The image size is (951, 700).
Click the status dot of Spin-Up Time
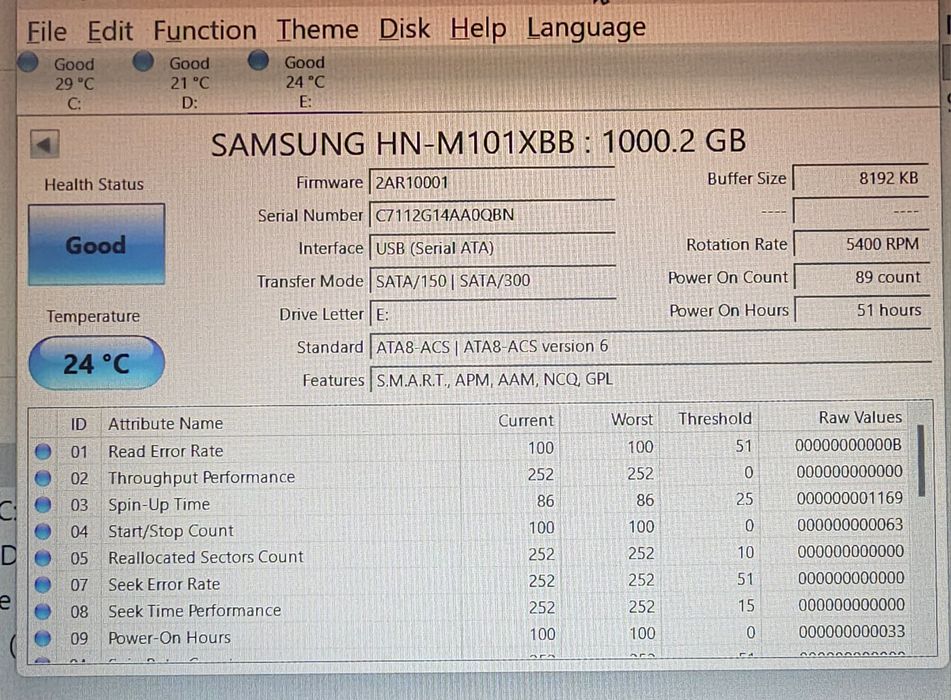tap(42, 505)
